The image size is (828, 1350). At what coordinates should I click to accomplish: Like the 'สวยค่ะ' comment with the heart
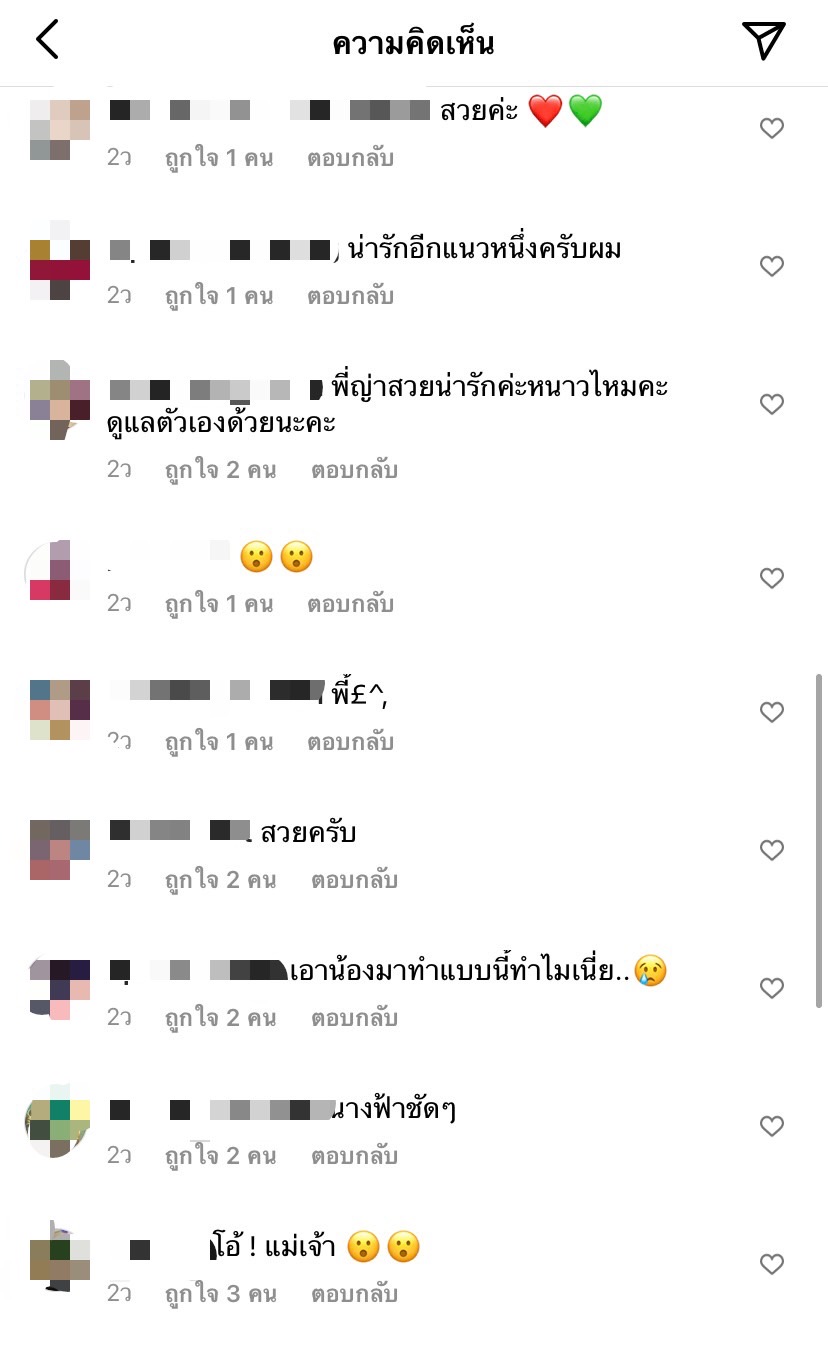771,128
